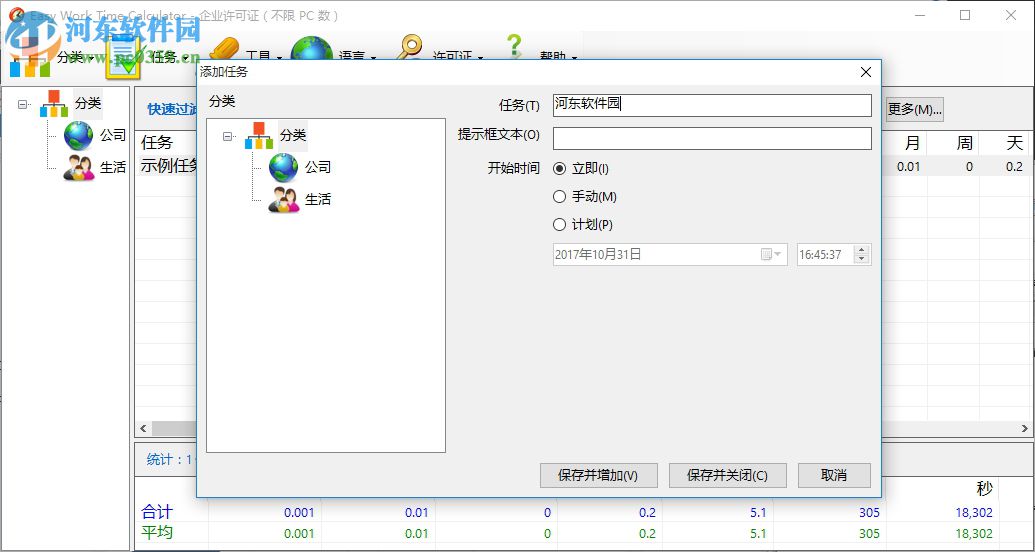Viewport: 1035px width, 552px height.
Task: Click right arrow of horizontal scrollbar
Action: [x=1024, y=429]
